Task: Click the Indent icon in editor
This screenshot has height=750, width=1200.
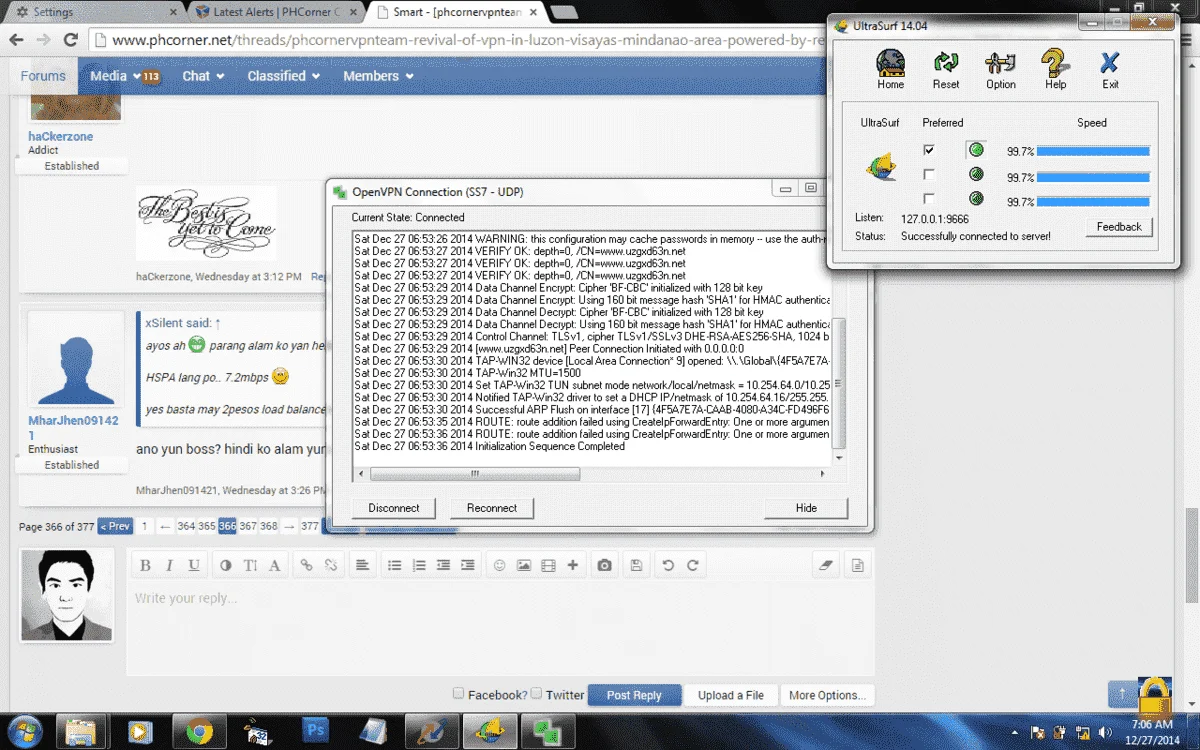Action: click(467, 565)
